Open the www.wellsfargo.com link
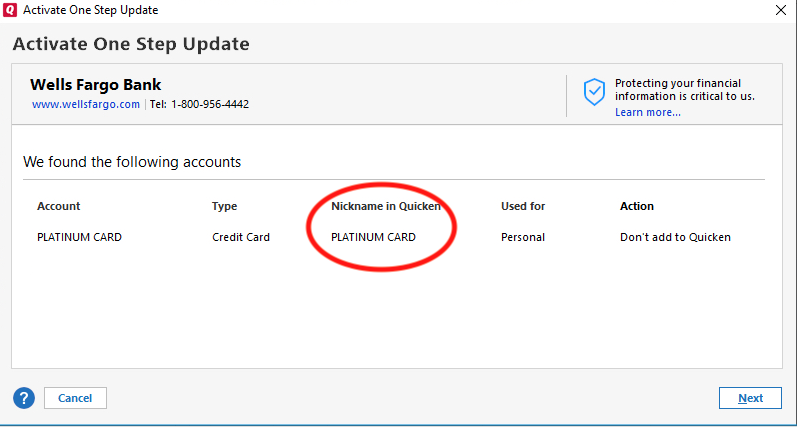The image size is (797, 427). pyautogui.click(x=86, y=104)
